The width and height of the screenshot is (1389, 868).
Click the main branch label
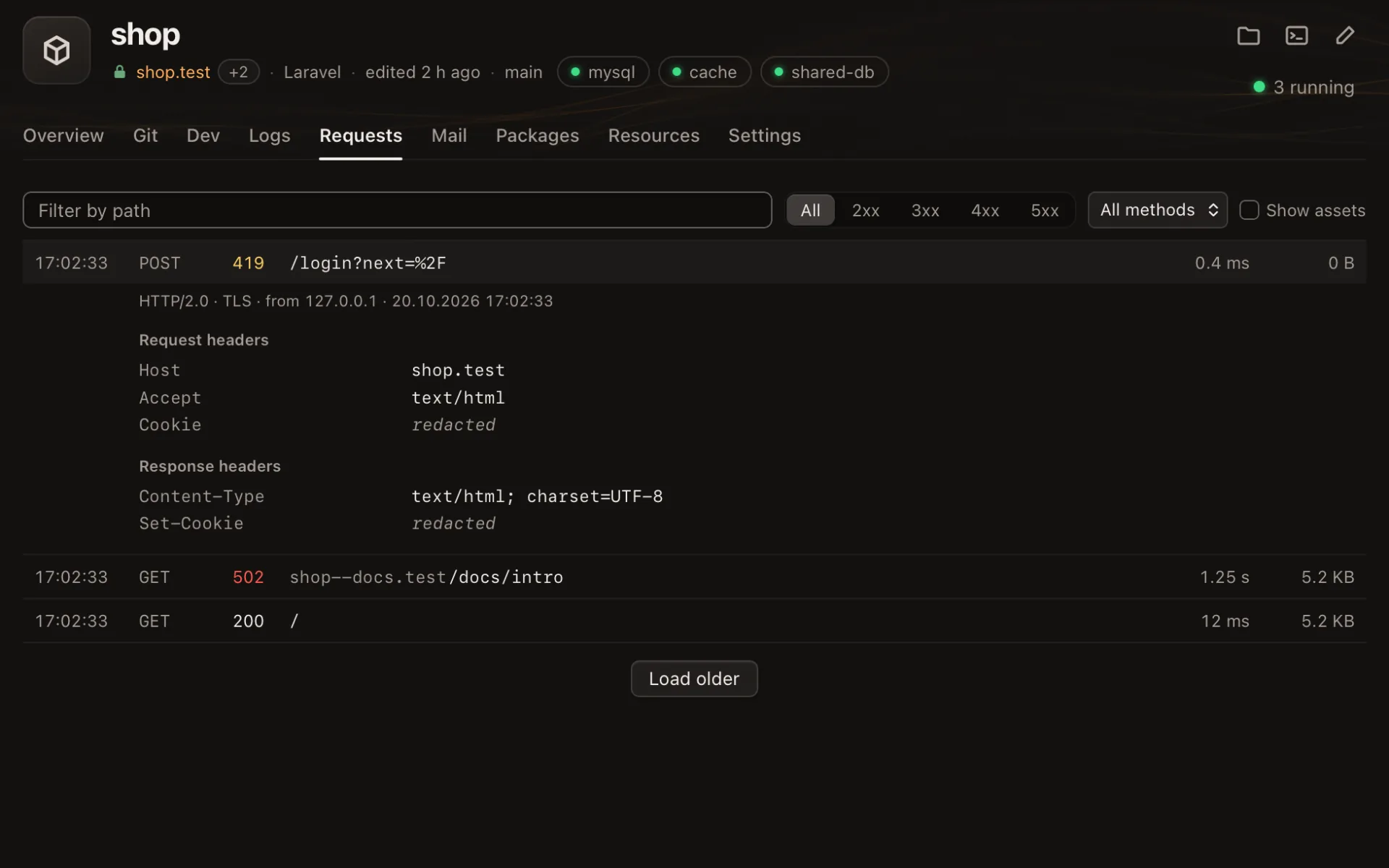(x=523, y=72)
